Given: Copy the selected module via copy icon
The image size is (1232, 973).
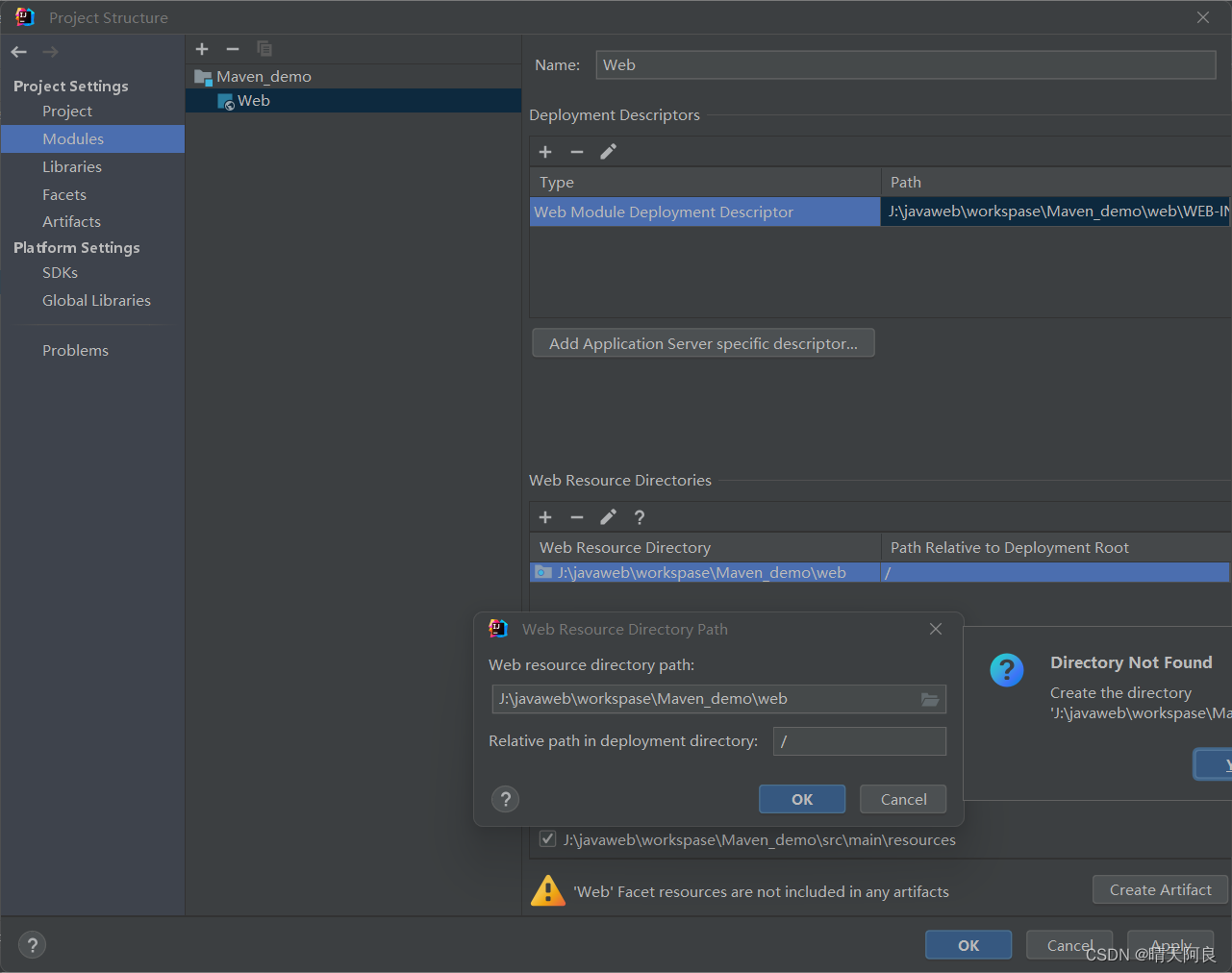Looking at the screenshot, I should click(x=264, y=49).
